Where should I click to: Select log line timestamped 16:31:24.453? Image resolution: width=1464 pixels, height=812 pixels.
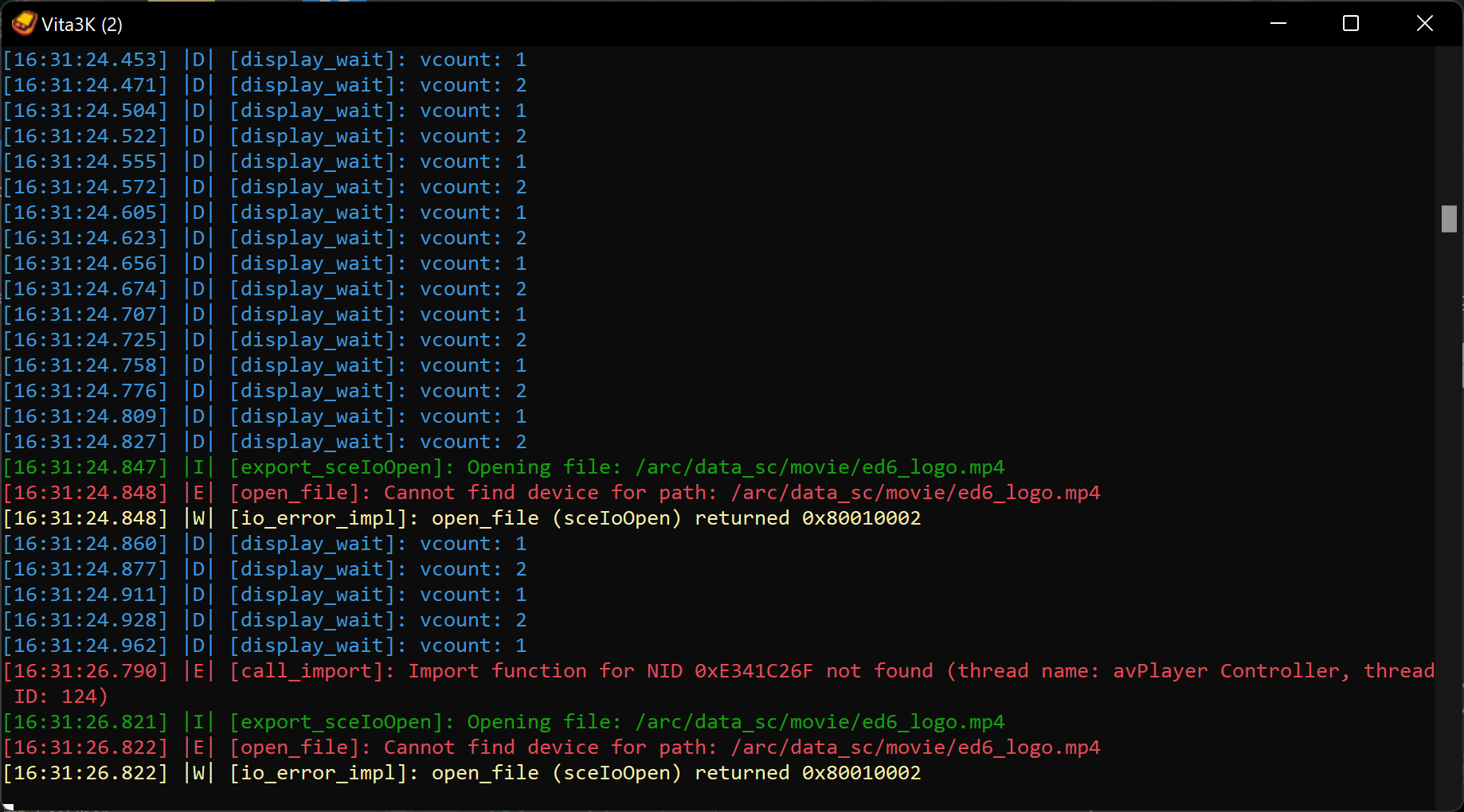tap(265, 60)
